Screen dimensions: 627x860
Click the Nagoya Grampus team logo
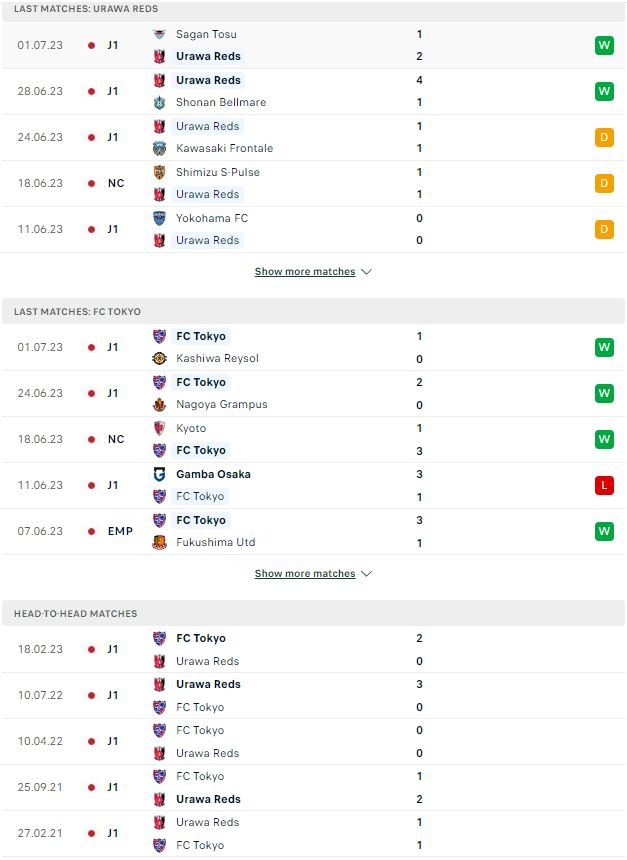[x=159, y=405]
